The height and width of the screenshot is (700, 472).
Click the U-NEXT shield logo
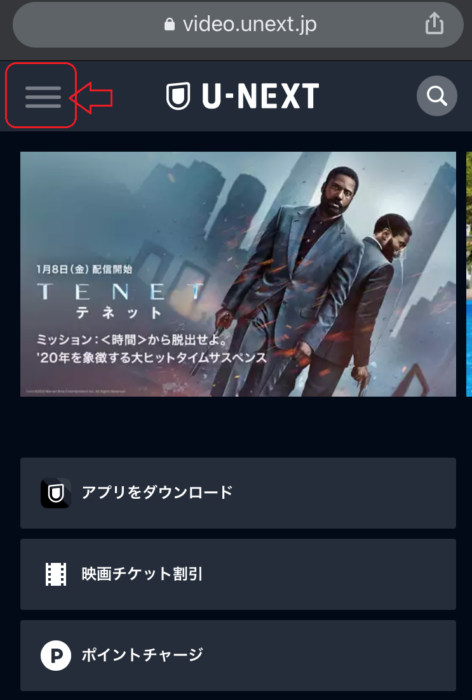178,96
